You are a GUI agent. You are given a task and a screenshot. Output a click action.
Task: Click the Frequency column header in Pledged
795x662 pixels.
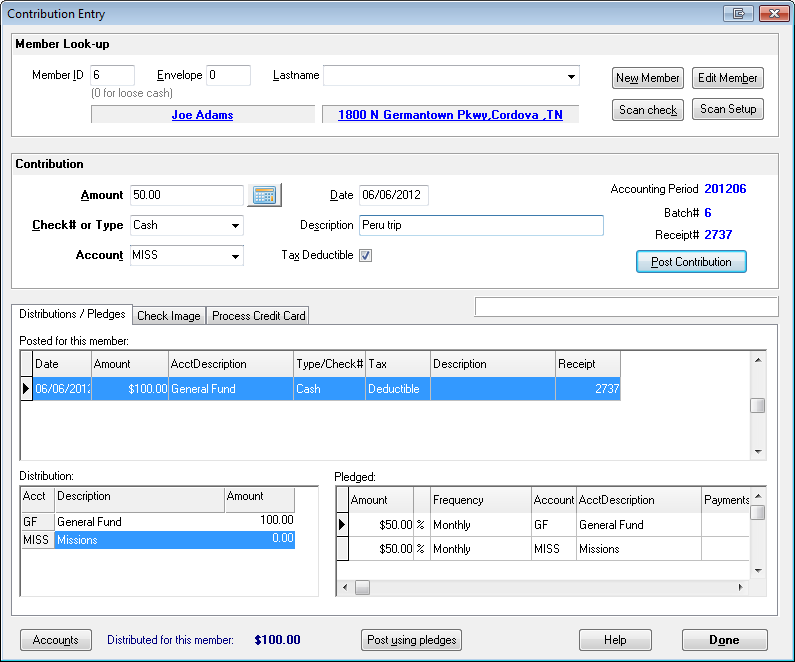click(481, 500)
